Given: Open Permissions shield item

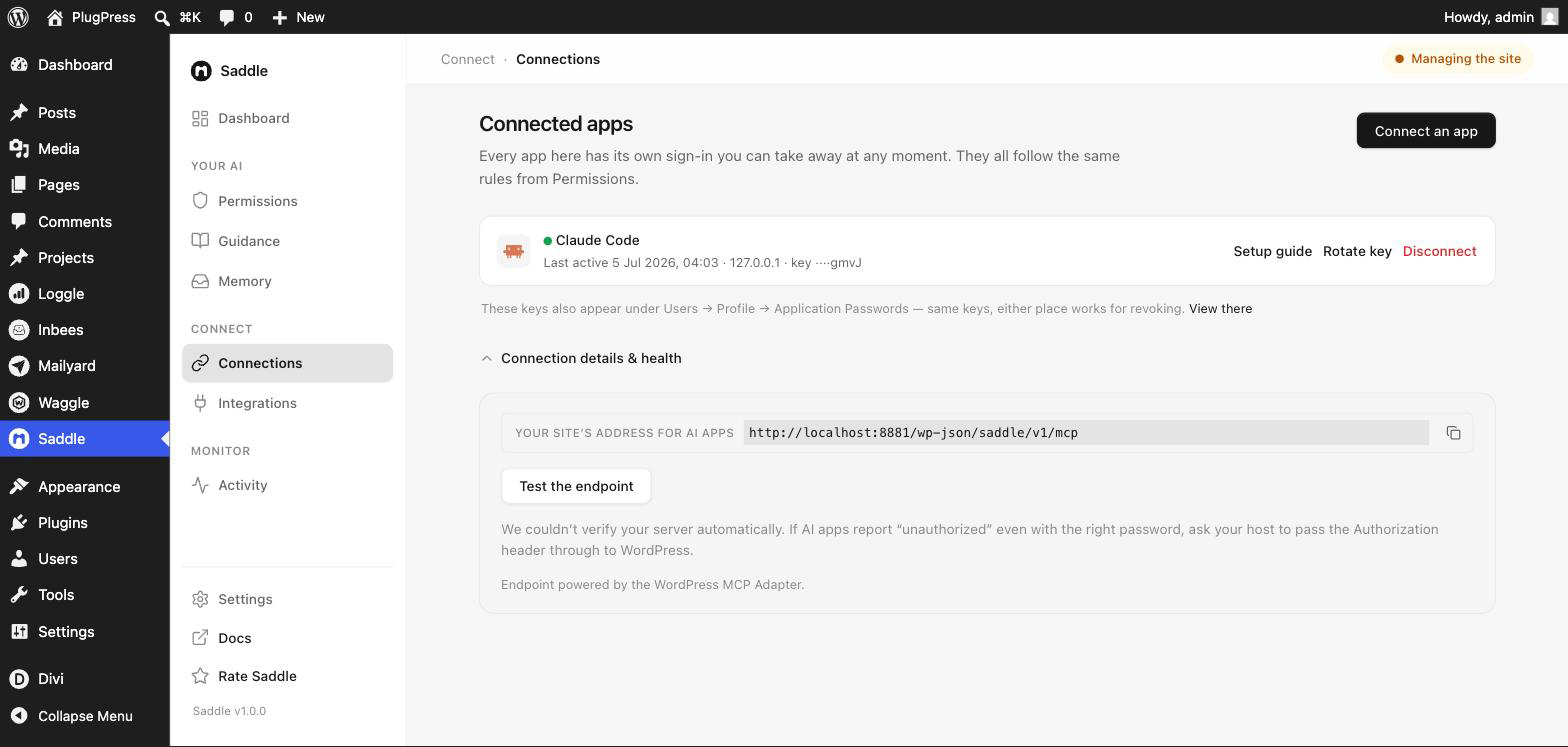Looking at the screenshot, I should click(287, 201).
